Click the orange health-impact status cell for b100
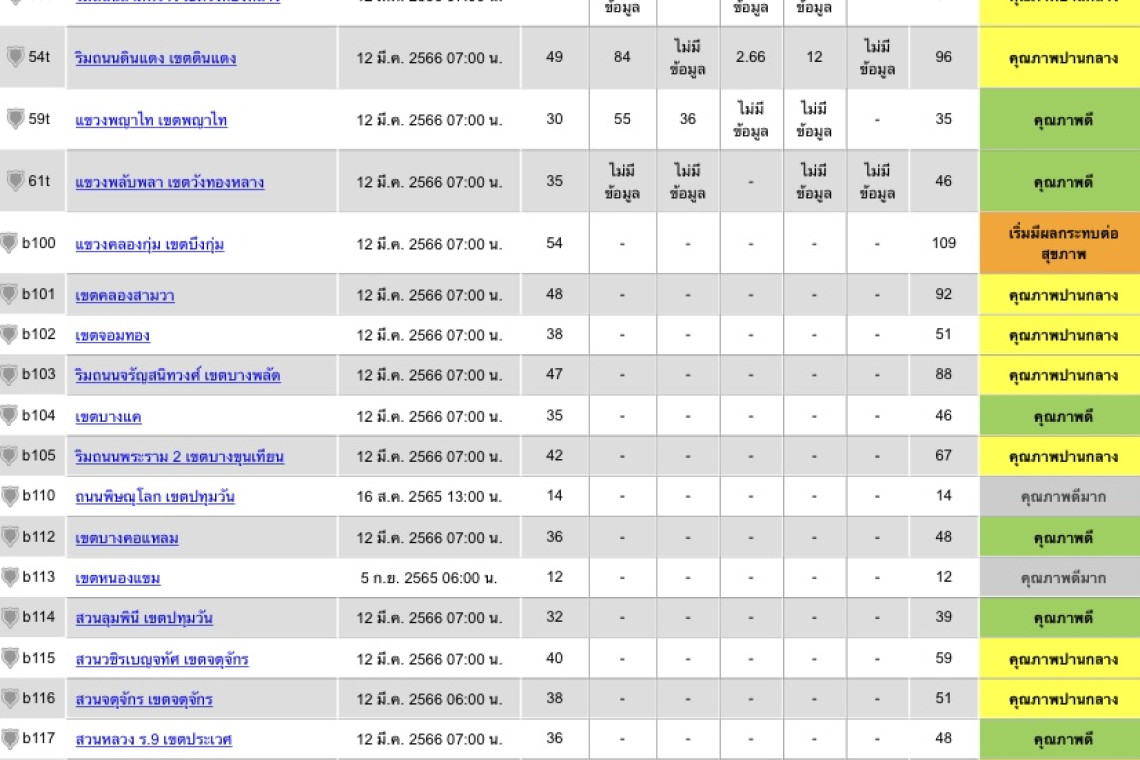This screenshot has height=760, width=1140. coord(1062,243)
